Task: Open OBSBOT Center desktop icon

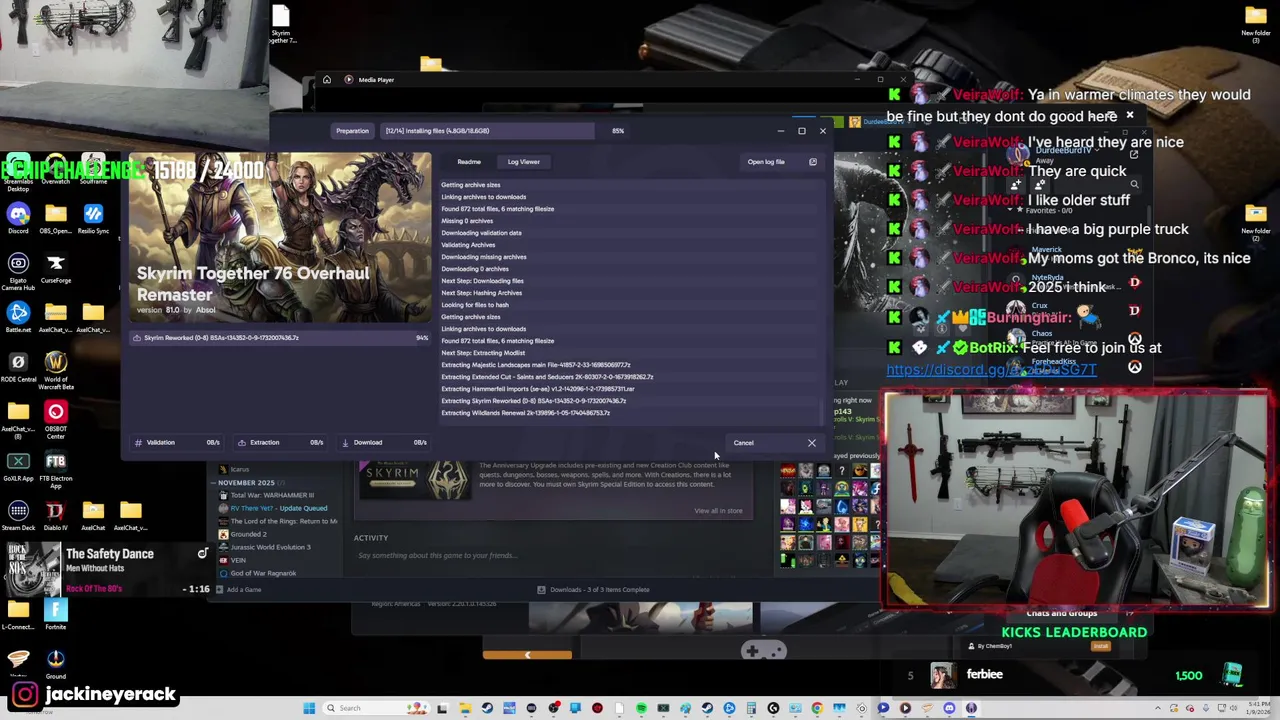Action: (x=56, y=418)
